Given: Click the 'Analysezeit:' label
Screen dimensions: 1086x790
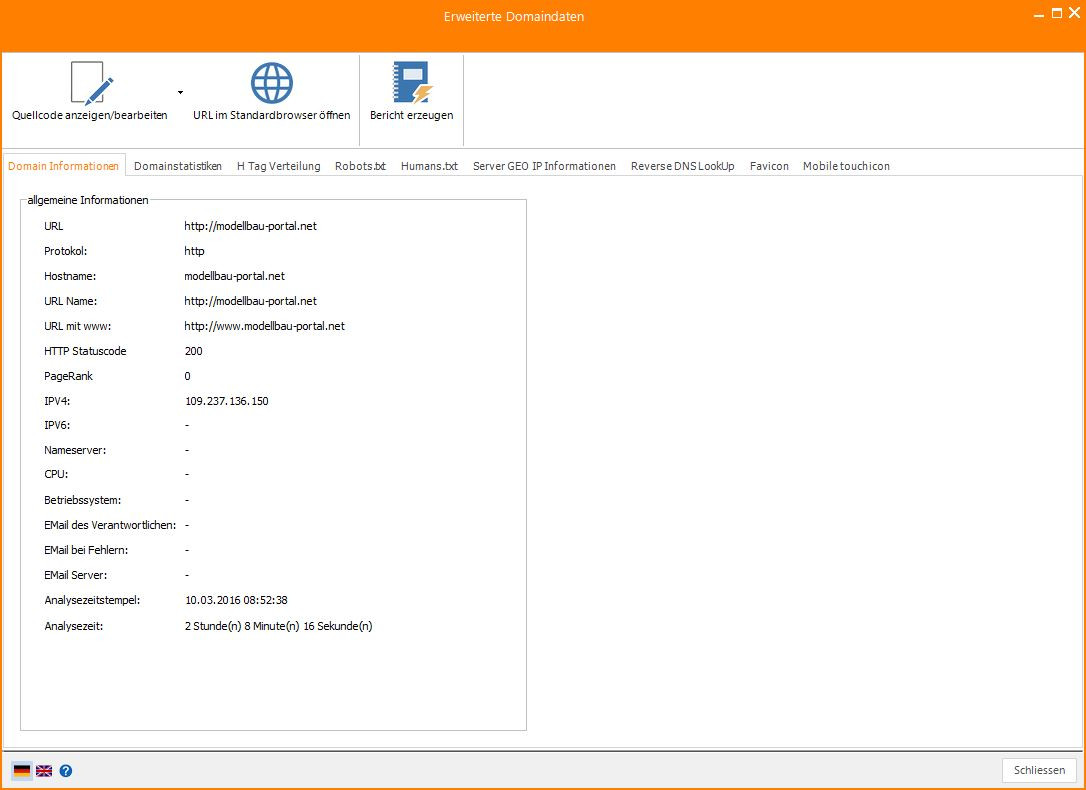Looking at the screenshot, I should (x=73, y=626).
